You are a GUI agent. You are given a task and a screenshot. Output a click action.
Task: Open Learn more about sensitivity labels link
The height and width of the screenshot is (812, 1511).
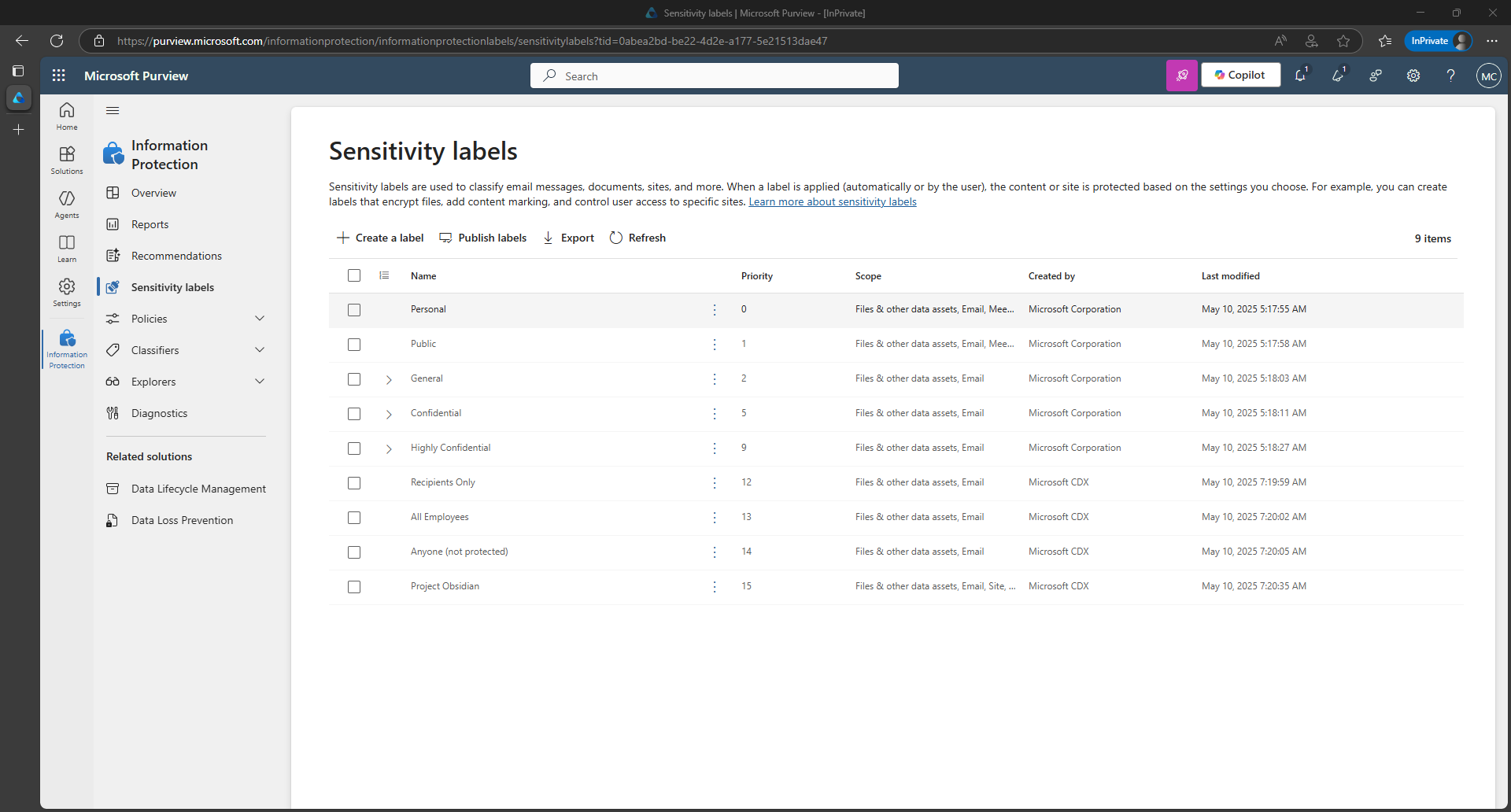(833, 202)
